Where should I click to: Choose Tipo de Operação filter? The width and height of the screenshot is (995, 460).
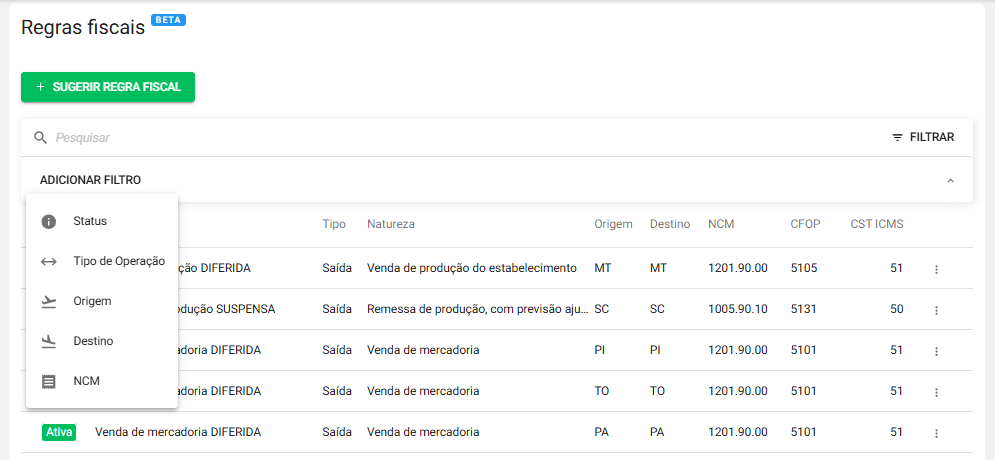coord(118,261)
